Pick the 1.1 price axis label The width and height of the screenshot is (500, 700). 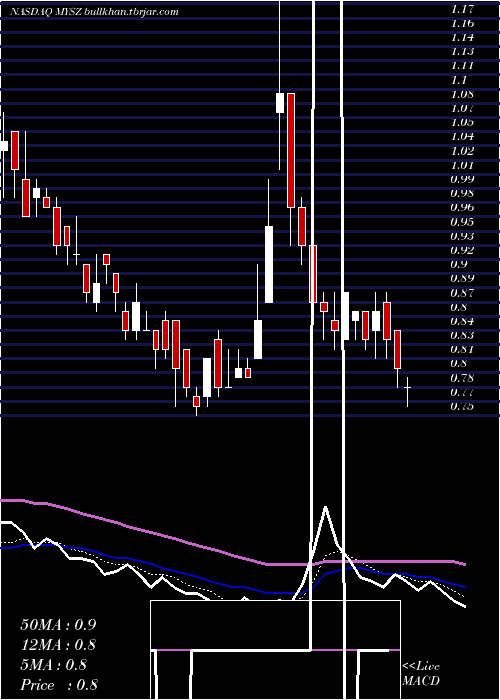(459, 80)
